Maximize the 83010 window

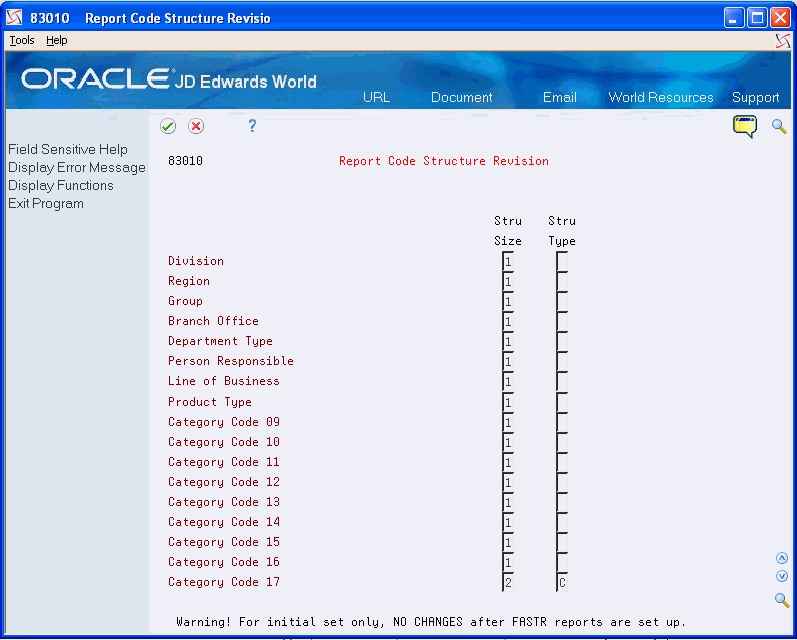[757, 18]
